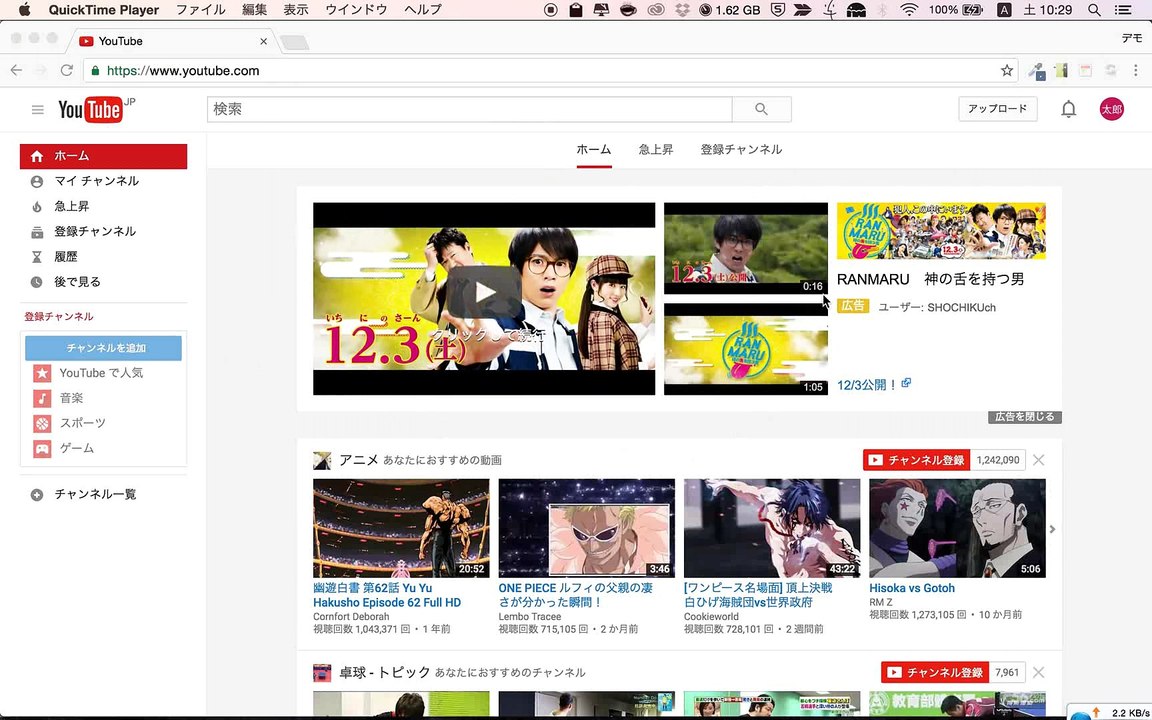This screenshot has width=1152, height=720.
Task: Open 履歴 in the sidebar
Action: 104,256
